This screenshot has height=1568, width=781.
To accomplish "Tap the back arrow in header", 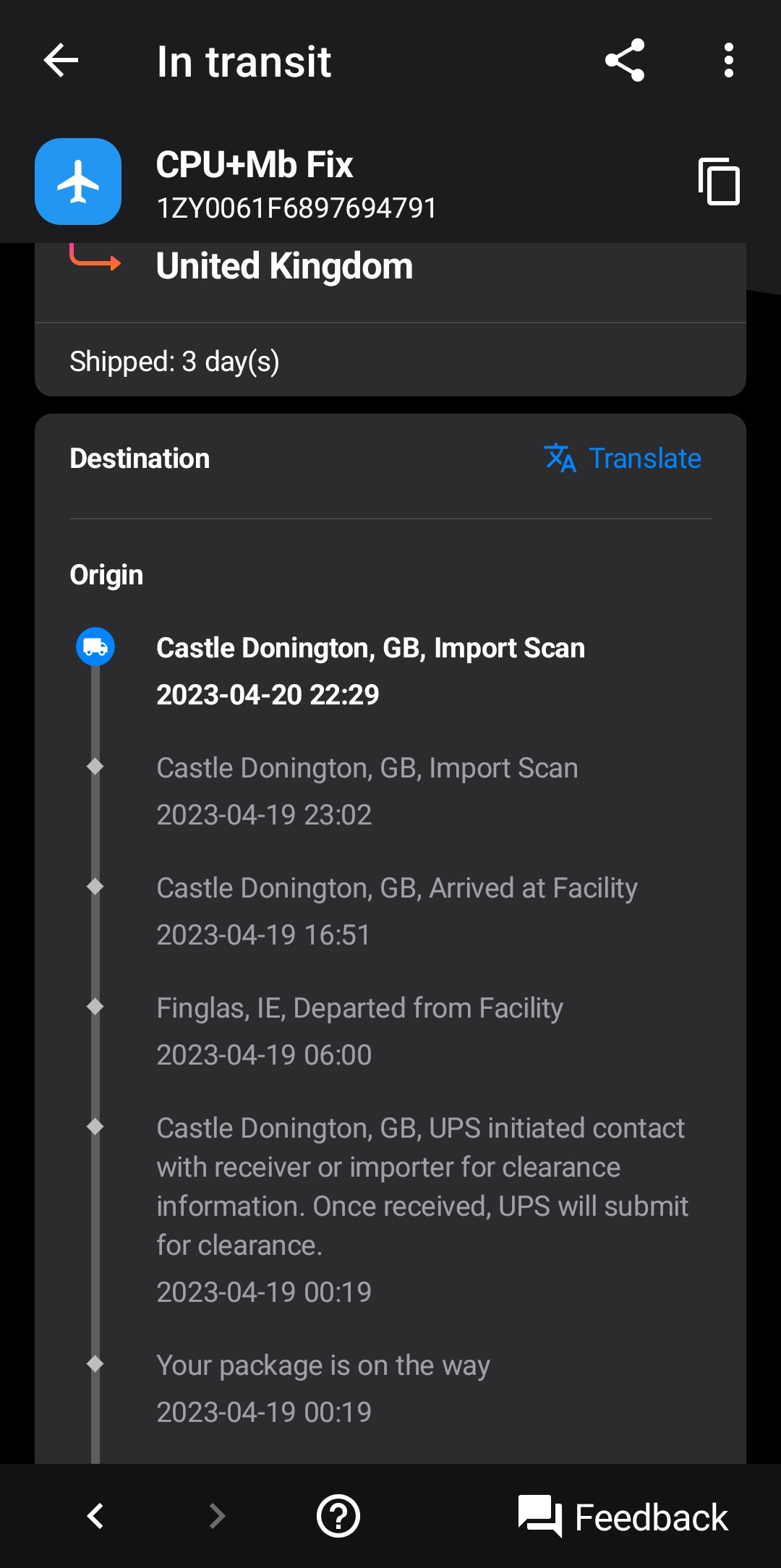I will click(61, 60).
